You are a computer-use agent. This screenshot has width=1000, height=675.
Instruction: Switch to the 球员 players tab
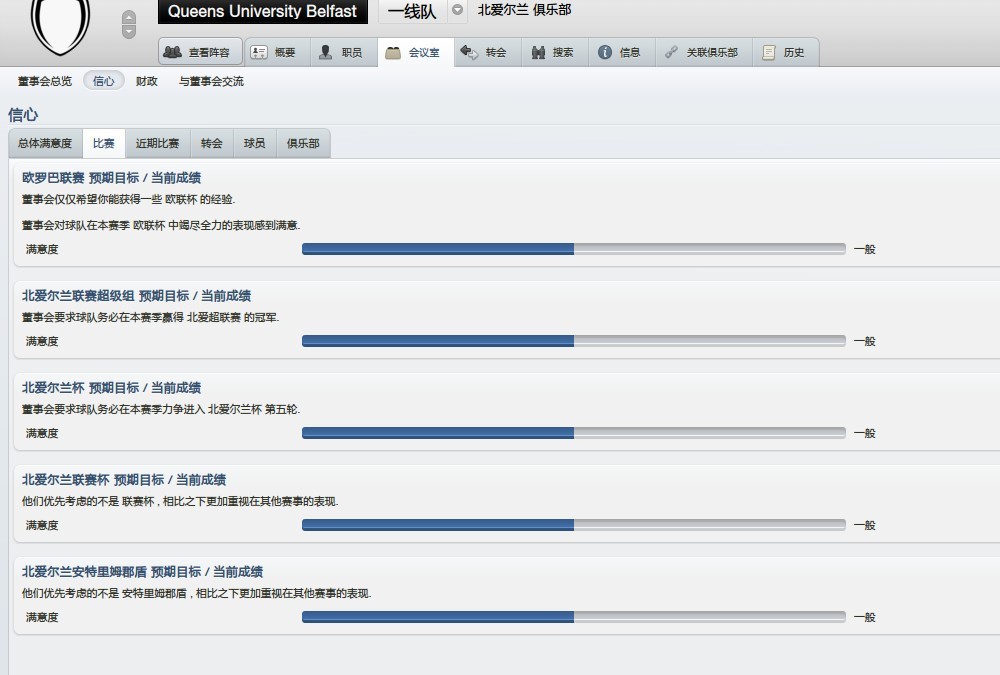[x=254, y=143]
